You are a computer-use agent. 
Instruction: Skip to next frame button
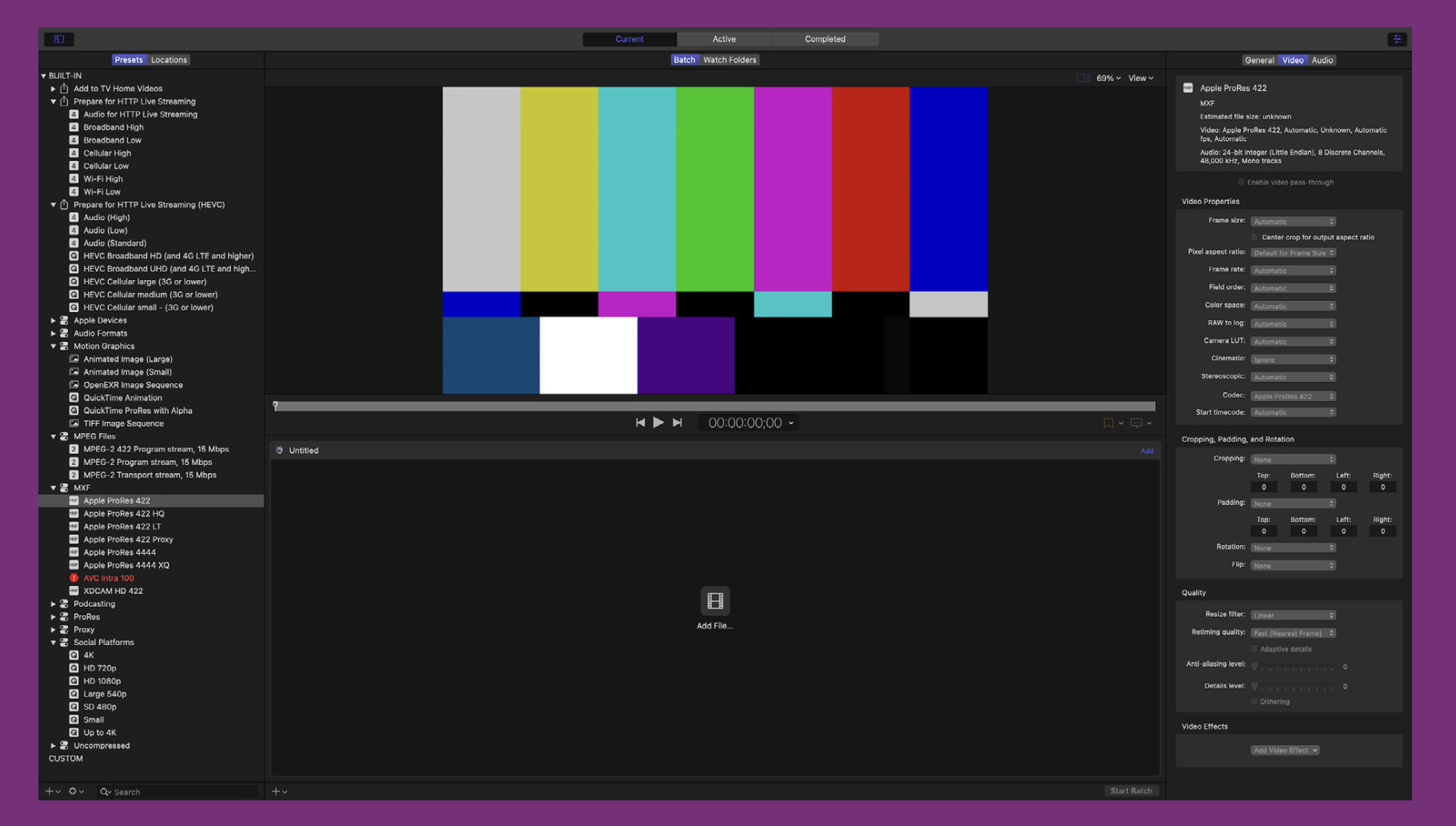pos(678,423)
